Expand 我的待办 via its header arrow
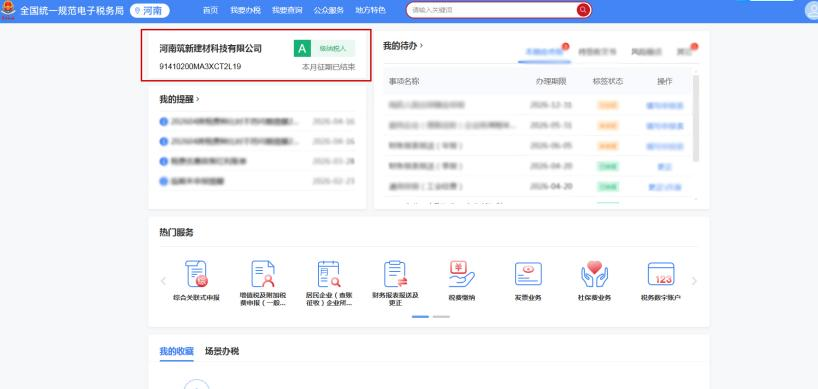818x389 pixels. pyautogui.click(x=421, y=46)
